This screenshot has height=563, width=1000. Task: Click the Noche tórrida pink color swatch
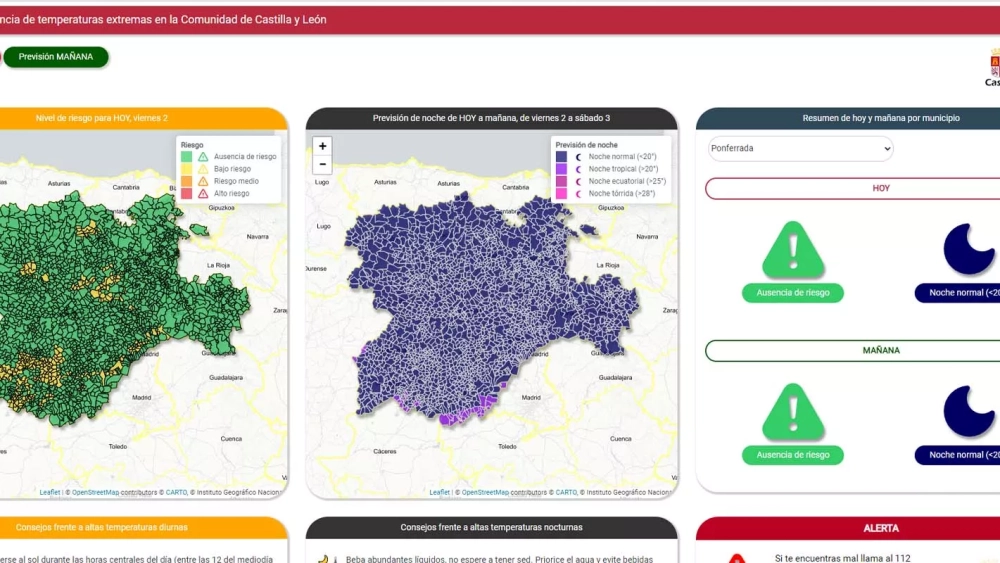561,193
